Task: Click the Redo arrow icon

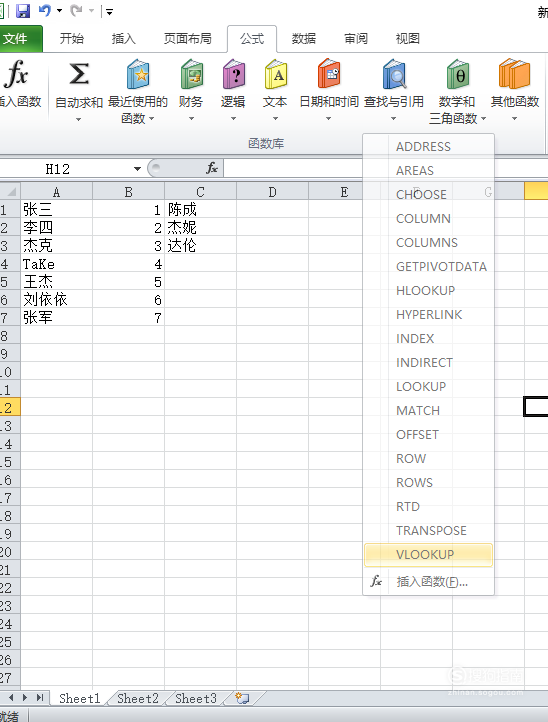Action: pyautogui.click(x=76, y=11)
